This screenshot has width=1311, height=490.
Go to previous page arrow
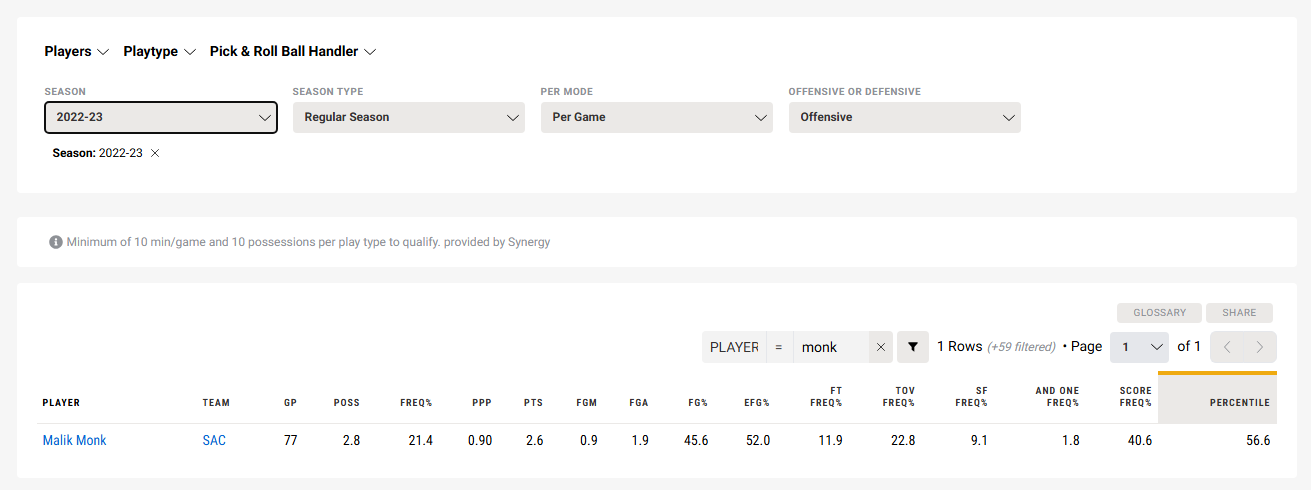point(1227,347)
